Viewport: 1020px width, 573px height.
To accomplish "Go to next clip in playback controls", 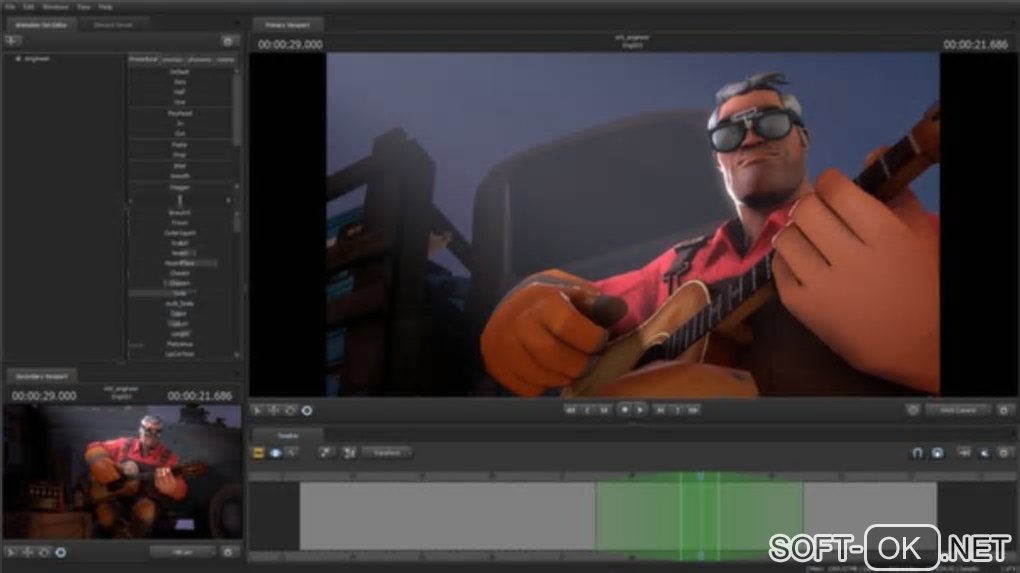I will pyautogui.click(x=660, y=410).
